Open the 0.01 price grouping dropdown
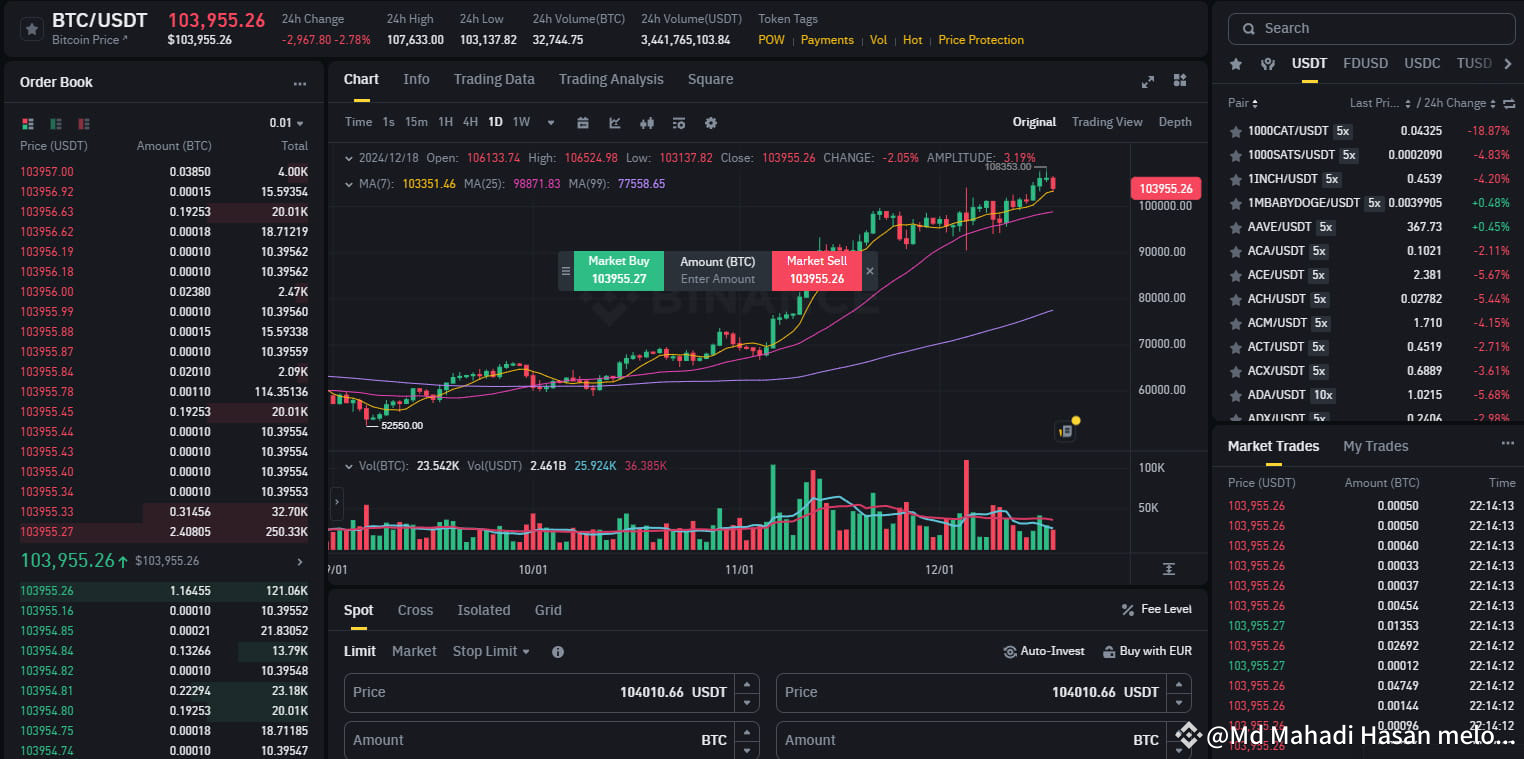Screen dimensions: 1524x759 click(x=287, y=123)
